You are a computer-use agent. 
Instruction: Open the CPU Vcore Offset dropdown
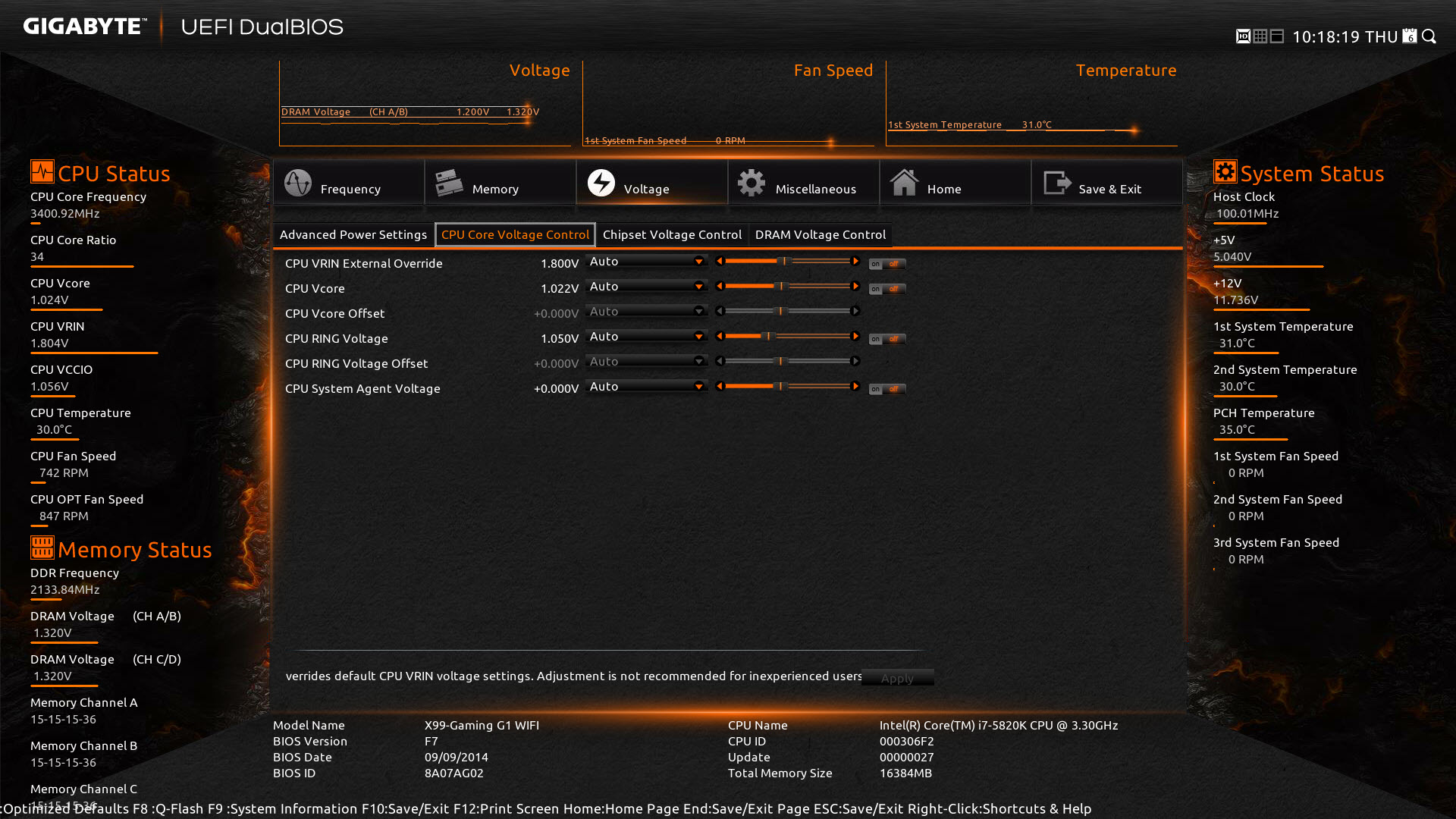tap(646, 312)
